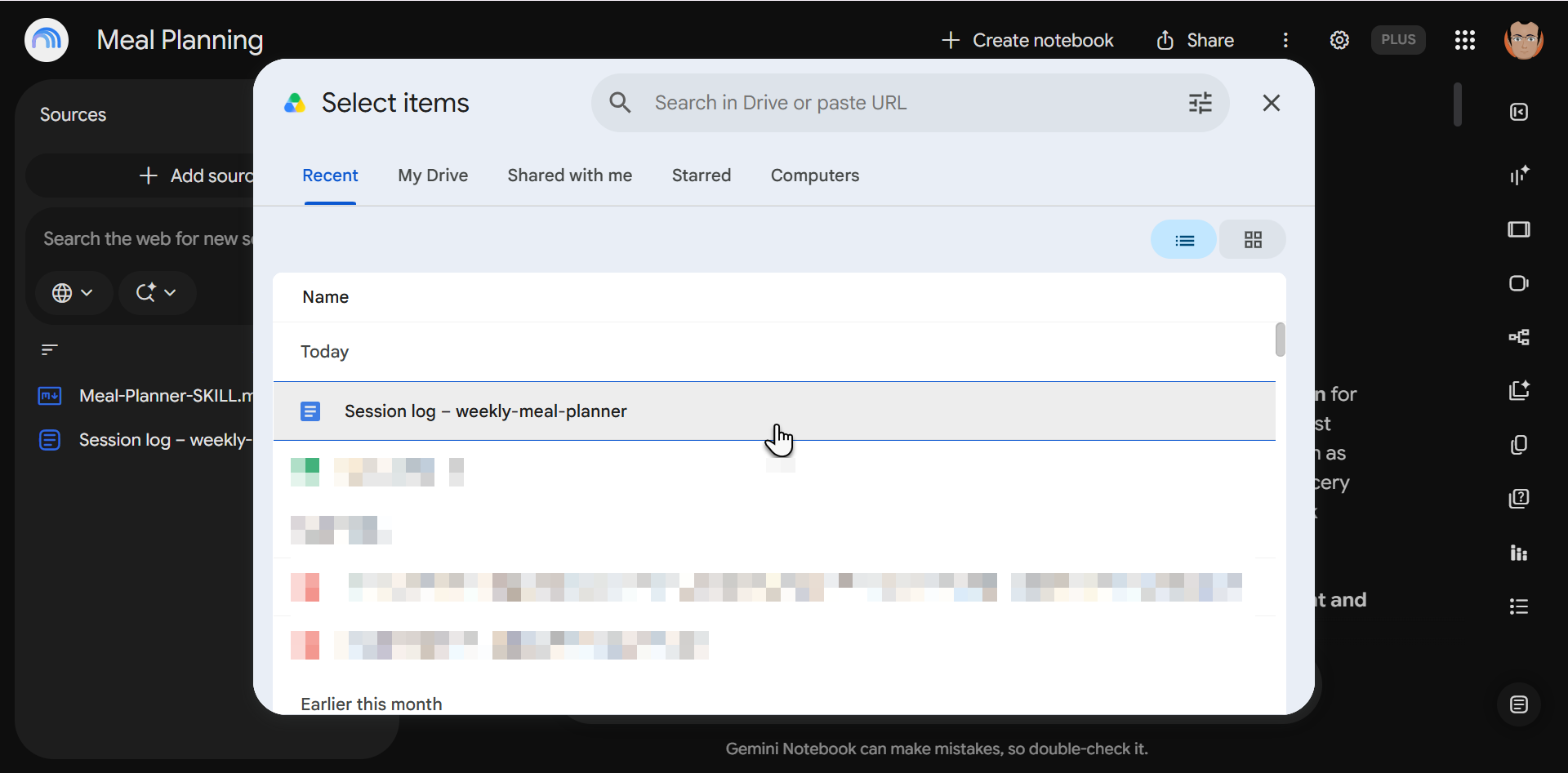This screenshot has width=1568, height=773.
Task: Click the Create notebook button
Action: [x=1027, y=40]
